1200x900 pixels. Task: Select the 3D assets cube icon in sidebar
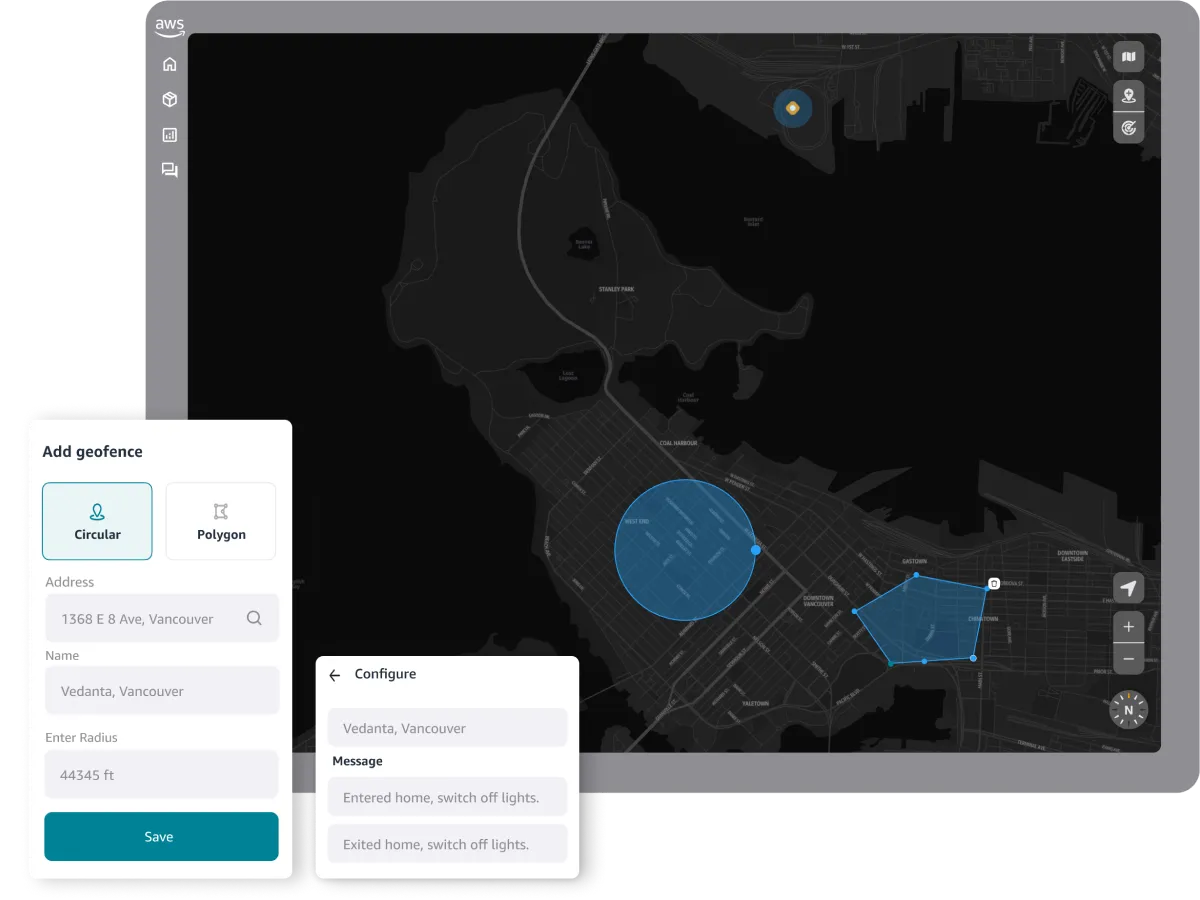tap(169, 99)
